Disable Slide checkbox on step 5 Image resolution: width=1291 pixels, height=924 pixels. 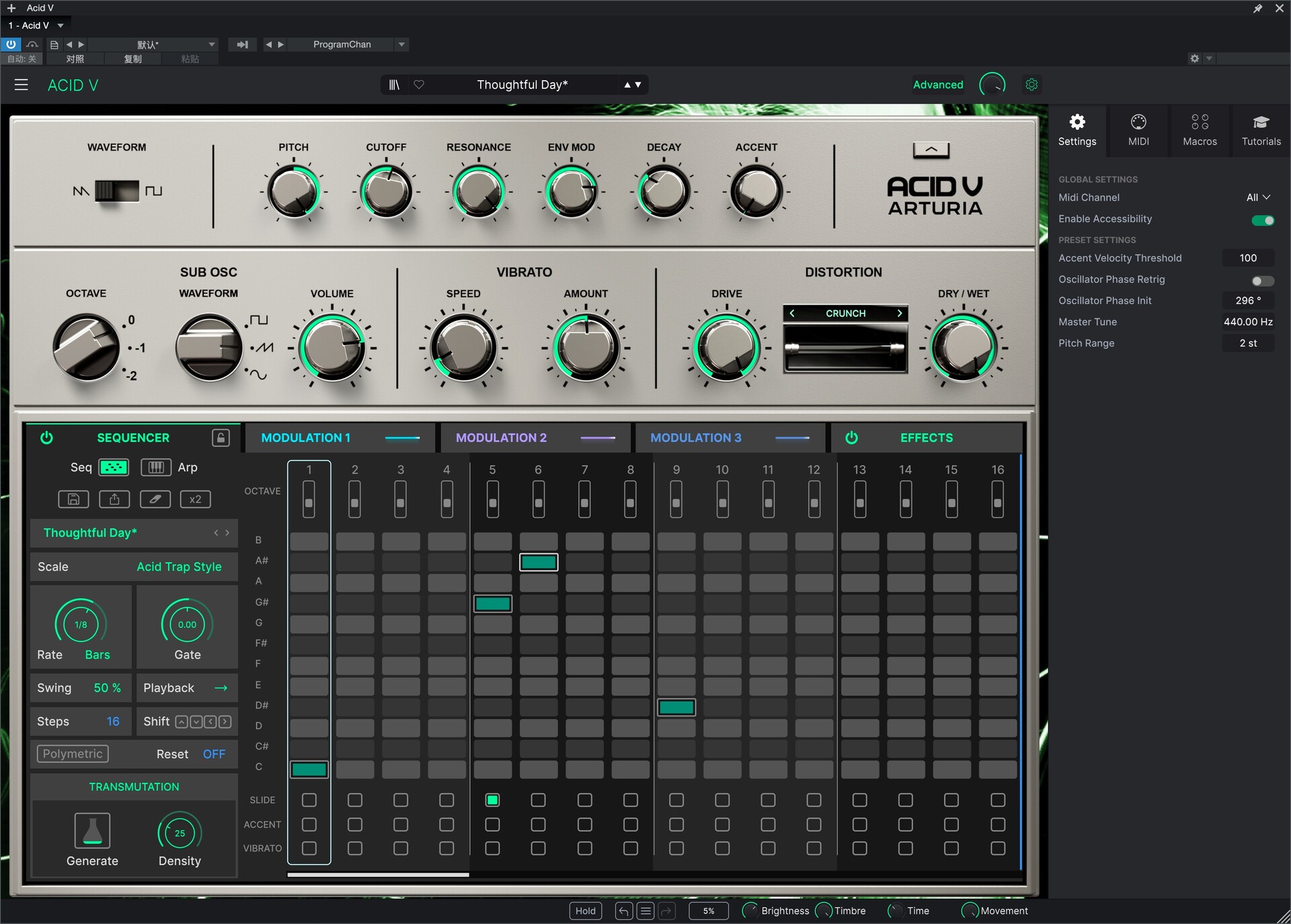pos(492,800)
